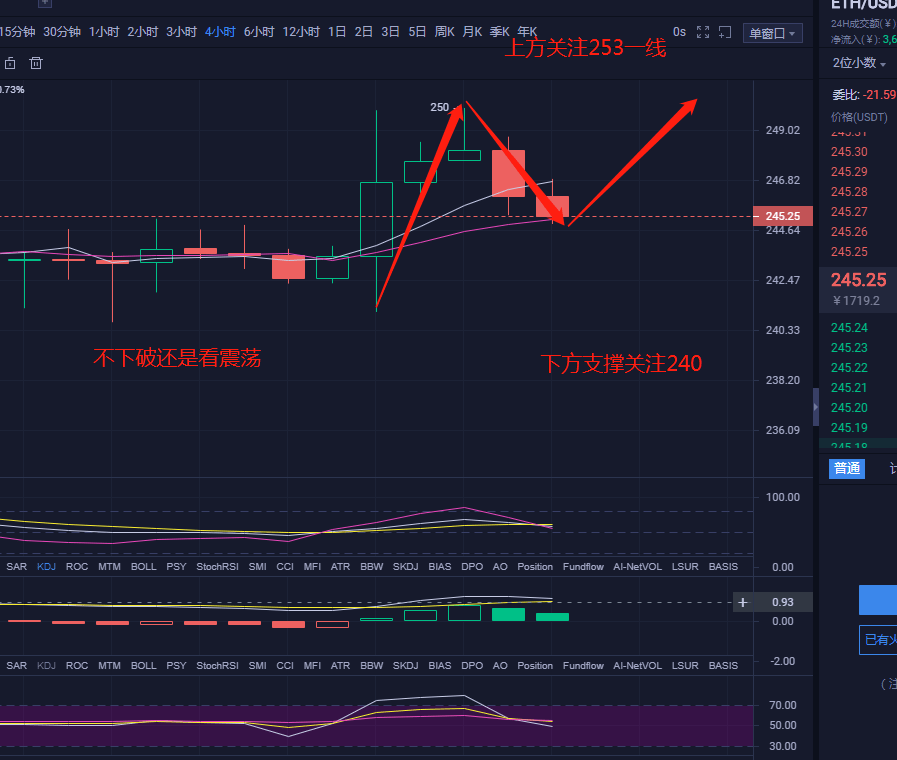Screen dimensions: 897x760
Task: Click the plus icon beside the 0.93 value
Action: (x=742, y=602)
